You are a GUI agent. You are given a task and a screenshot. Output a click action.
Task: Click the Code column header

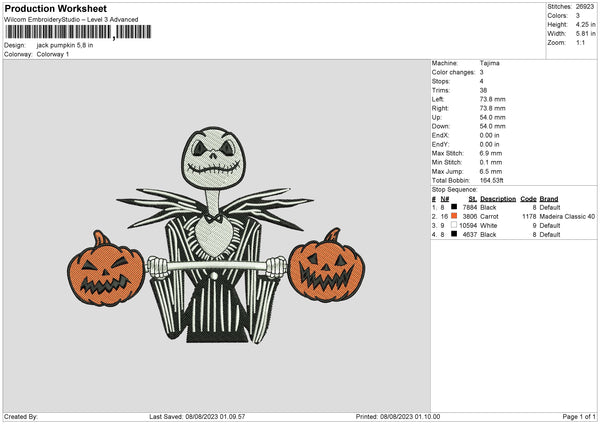click(x=528, y=199)
